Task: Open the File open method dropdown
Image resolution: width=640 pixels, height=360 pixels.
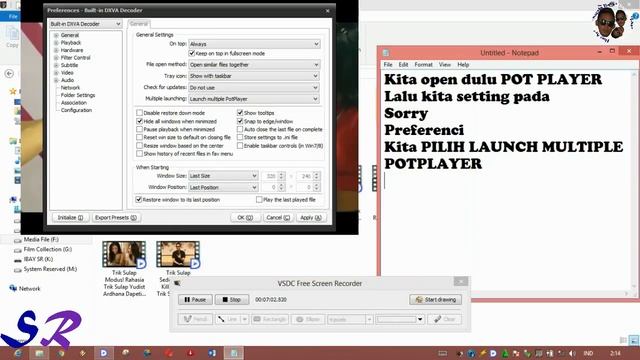Action: [x=254, y=64]
